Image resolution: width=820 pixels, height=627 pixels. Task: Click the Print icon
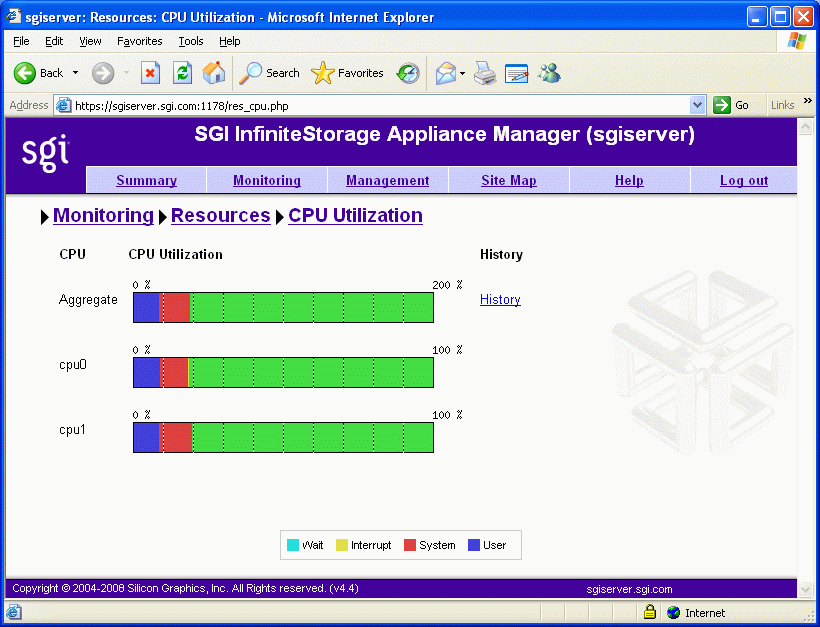485,73
